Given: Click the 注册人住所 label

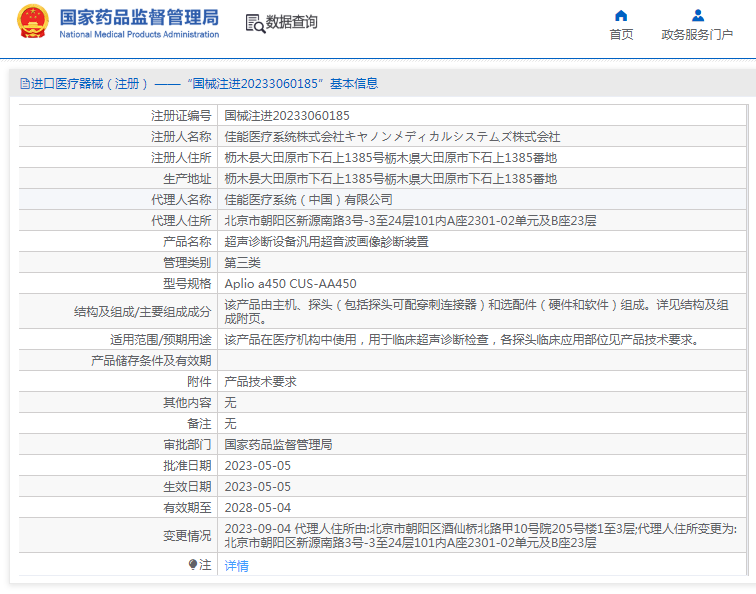Looking at the screenshot, I should point(181,158).
